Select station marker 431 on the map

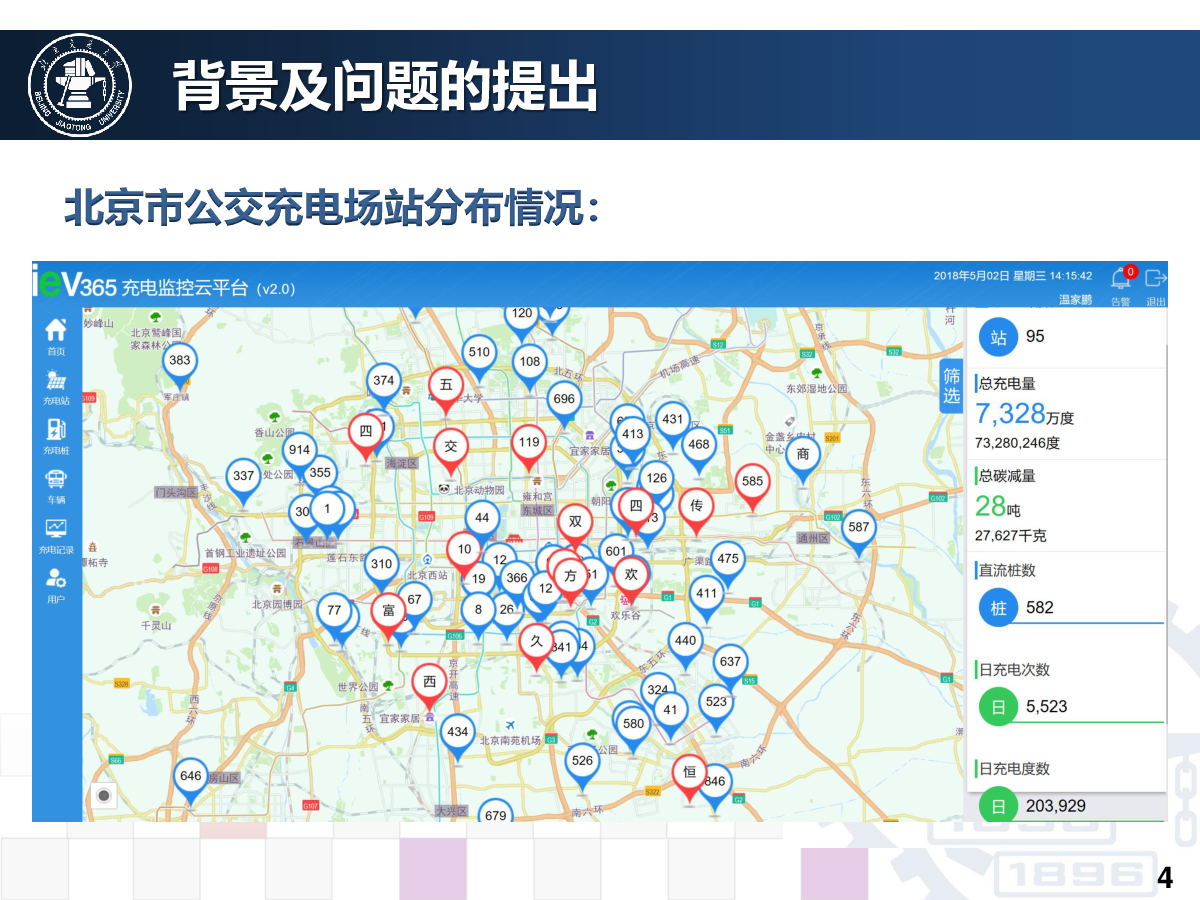pos(673,427)
